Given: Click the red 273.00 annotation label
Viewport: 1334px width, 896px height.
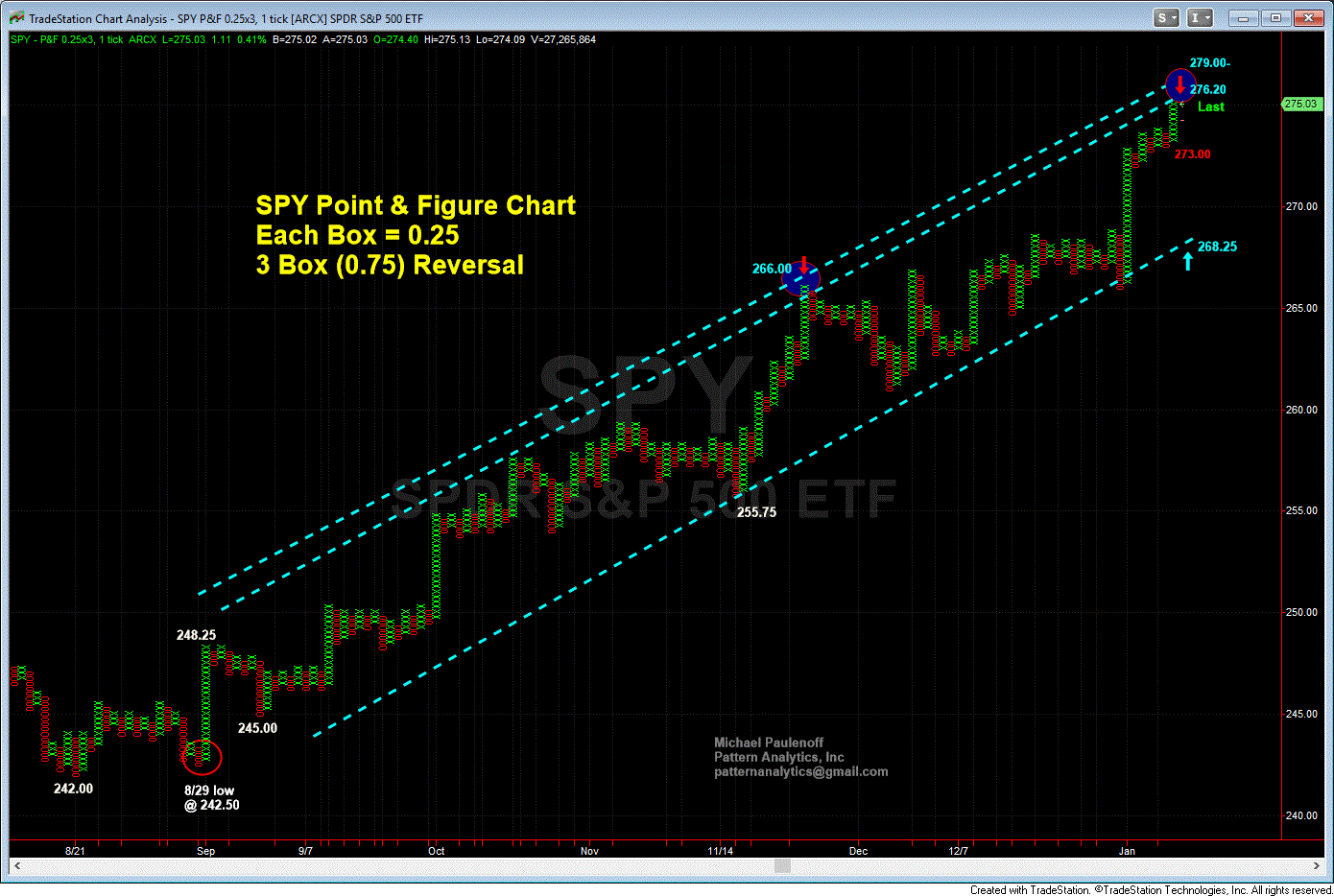Looking at the screenshot, I should click(x=1193, y=154).
